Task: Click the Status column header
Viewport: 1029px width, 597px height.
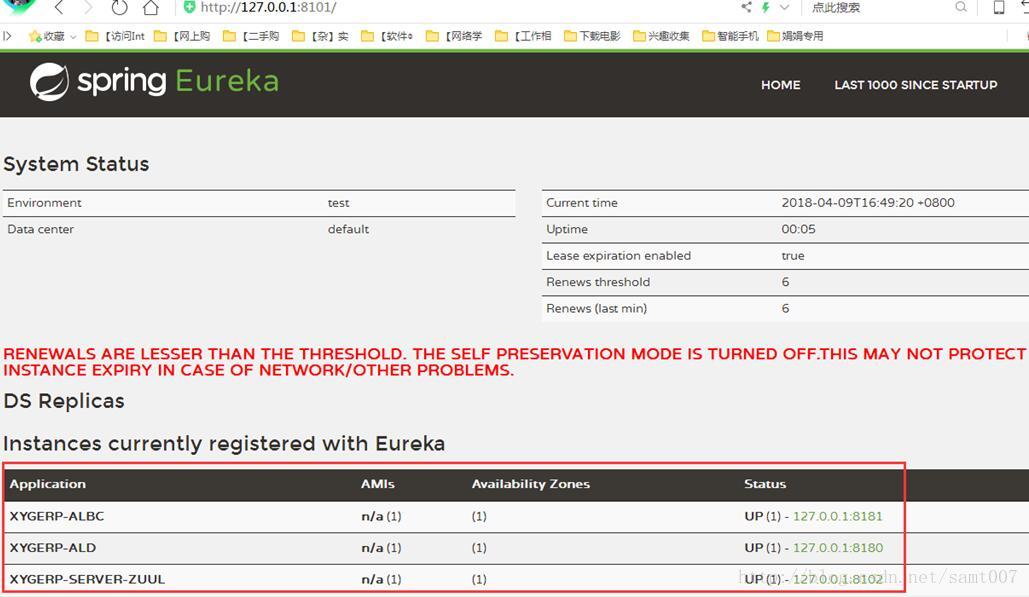Action: point(765,484)
